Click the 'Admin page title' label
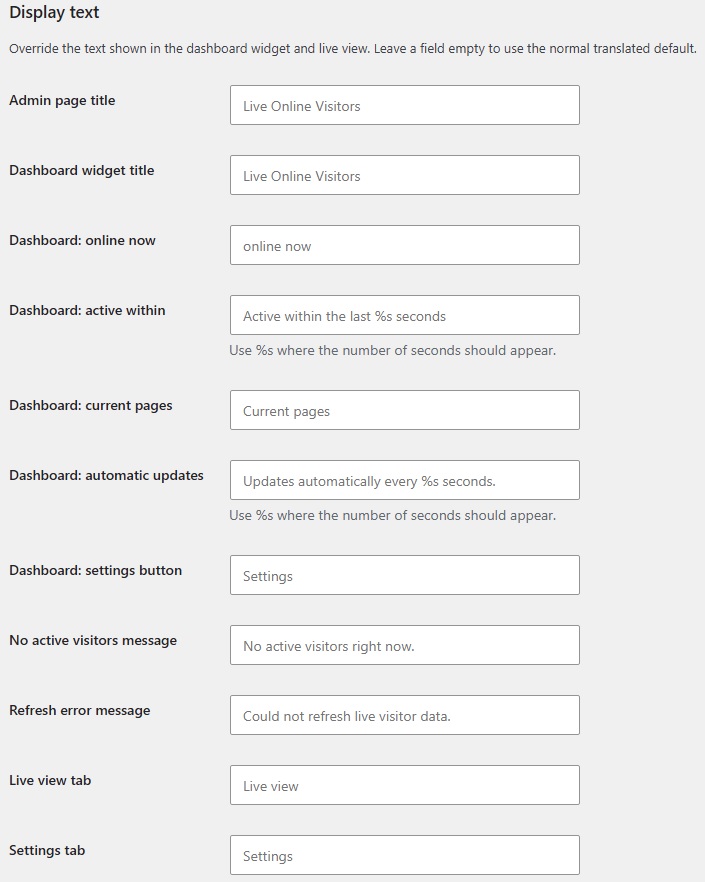 (x=62, y=101)
